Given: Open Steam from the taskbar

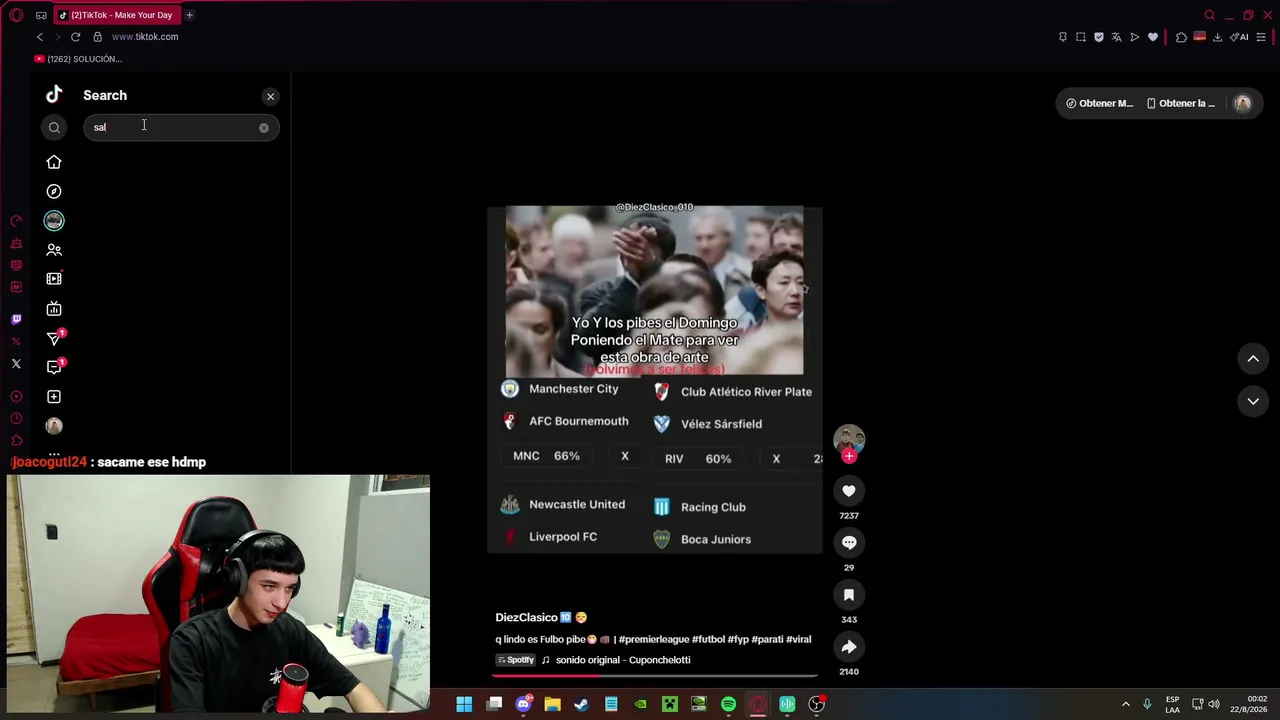Looking at the screenshot, I should (x=581, y=704).
